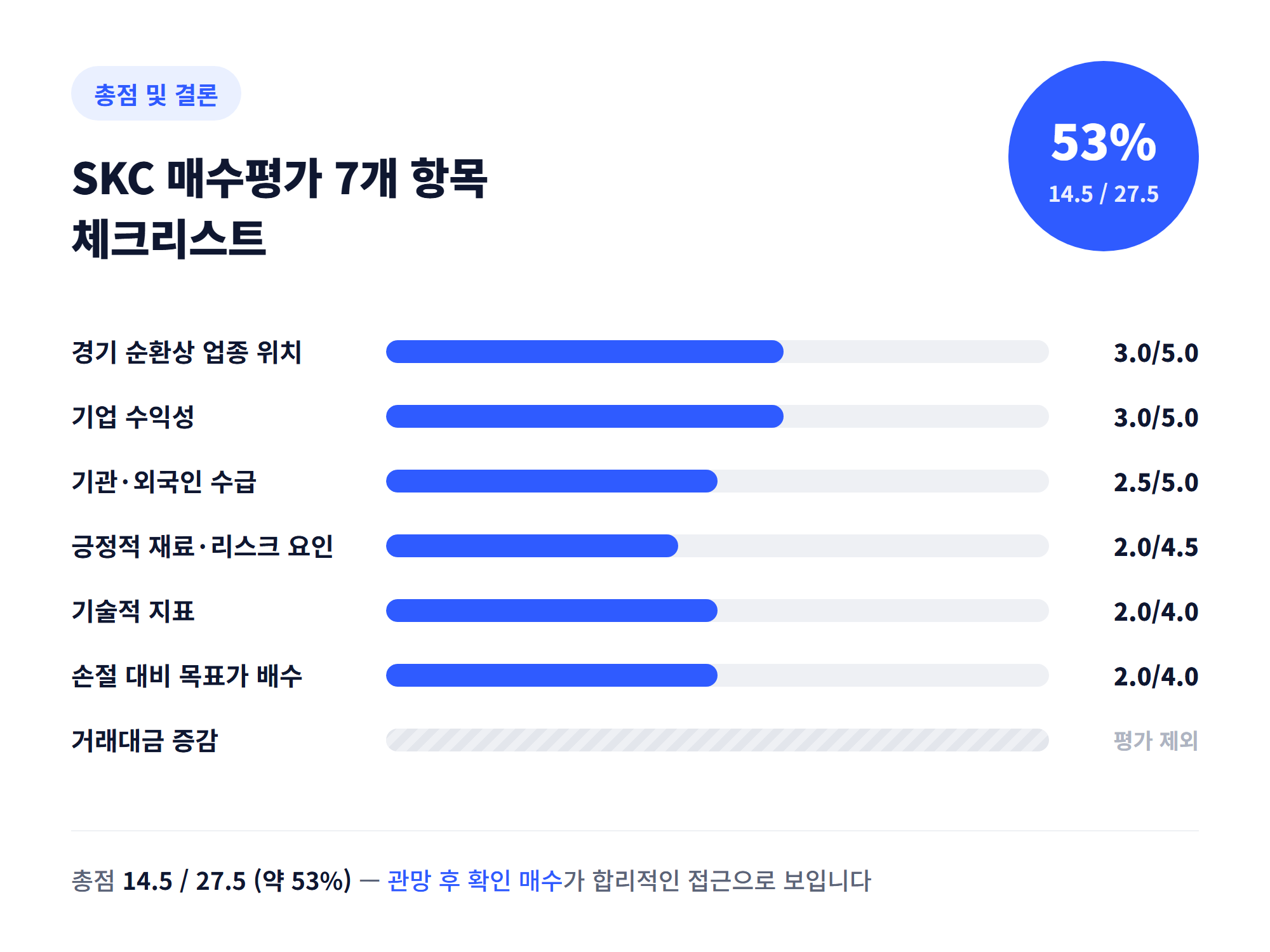The image size is (1270, 952).
Task: Click the 총점 및 결론 badge
Action: [156, 93]
